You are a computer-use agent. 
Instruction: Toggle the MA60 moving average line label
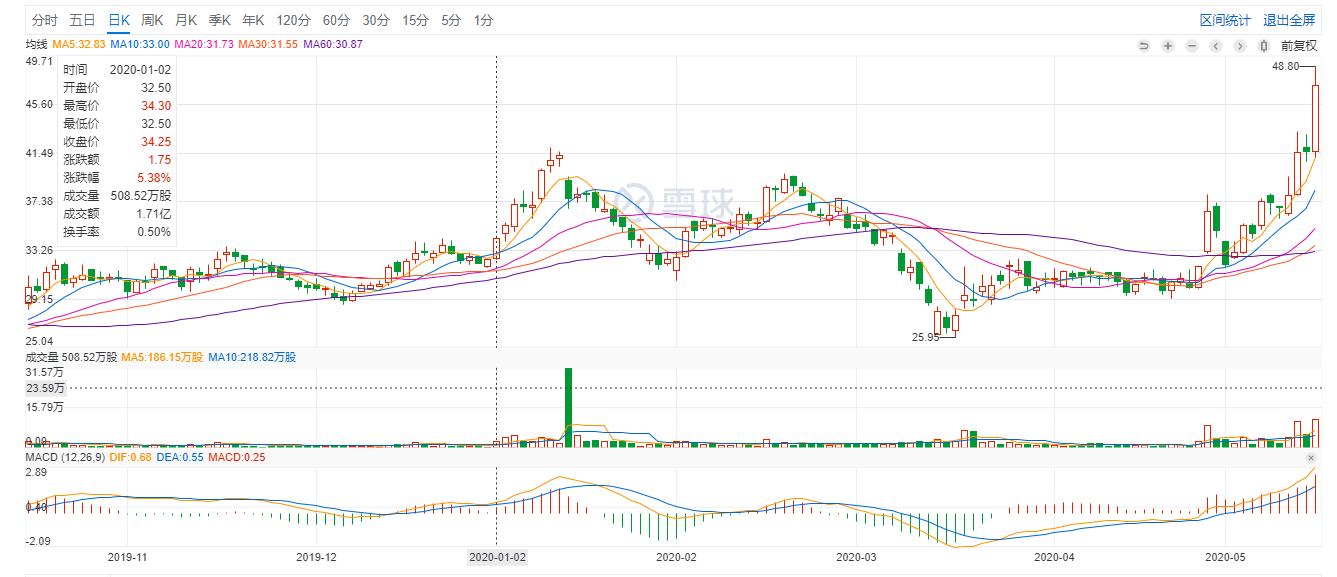(x=332, y=44)
